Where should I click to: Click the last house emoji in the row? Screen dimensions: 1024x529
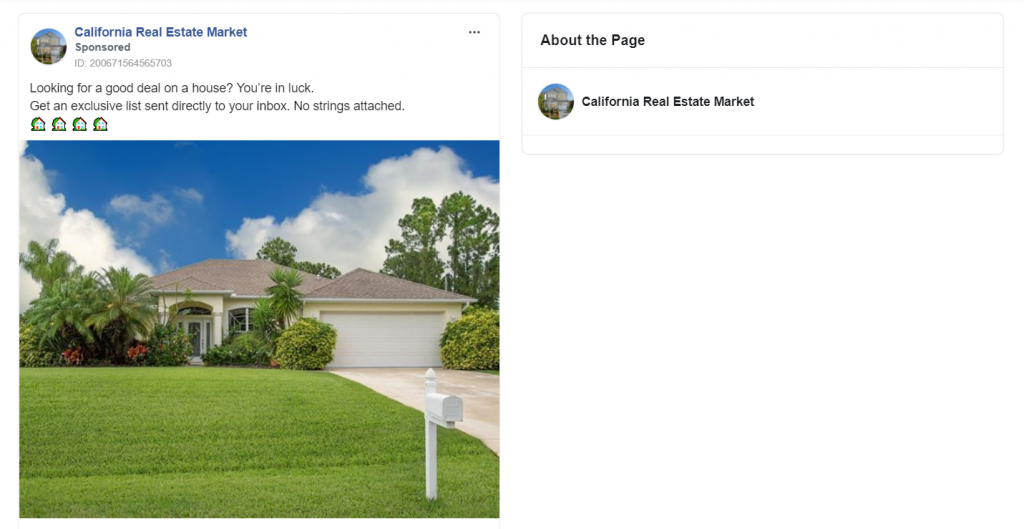(x=100, y=124)
